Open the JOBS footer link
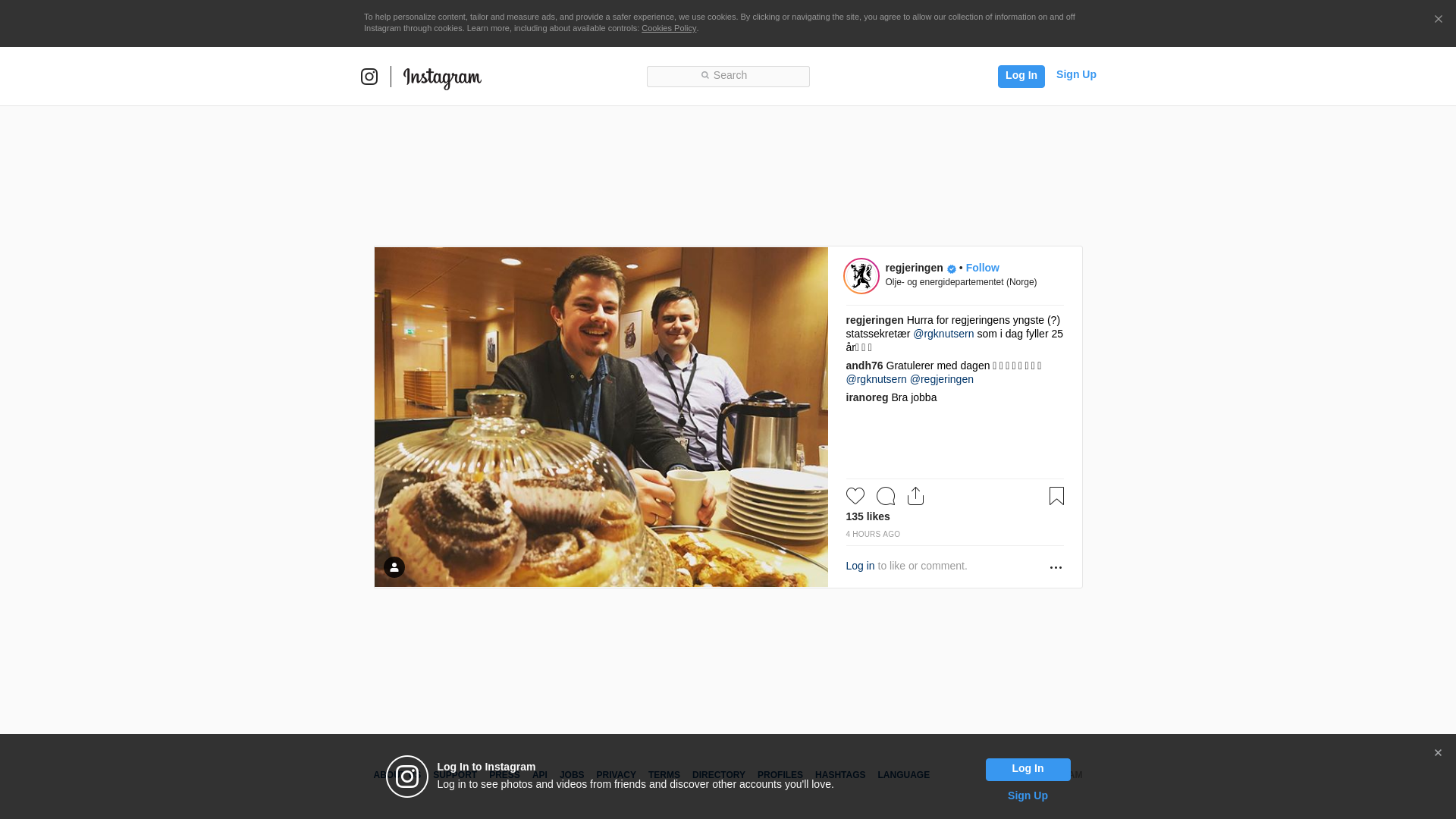Image resolution: width=1456 pixels, height=819 pixels. [x=572, y=775]
